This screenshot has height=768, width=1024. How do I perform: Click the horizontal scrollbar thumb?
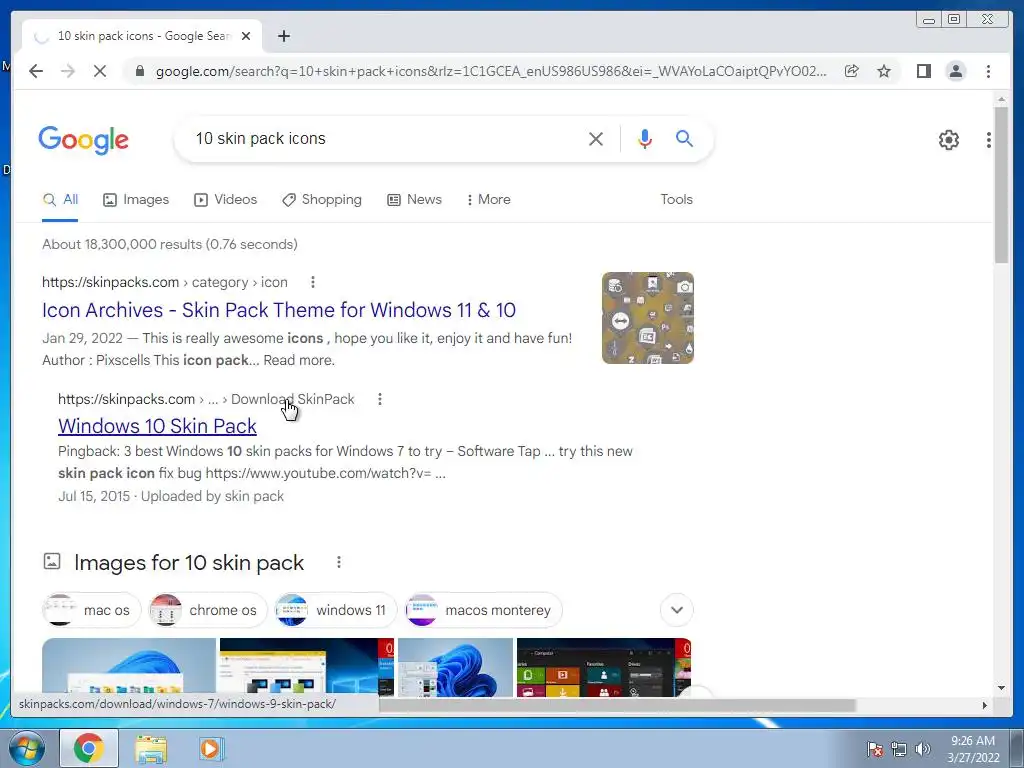point(617,705)
